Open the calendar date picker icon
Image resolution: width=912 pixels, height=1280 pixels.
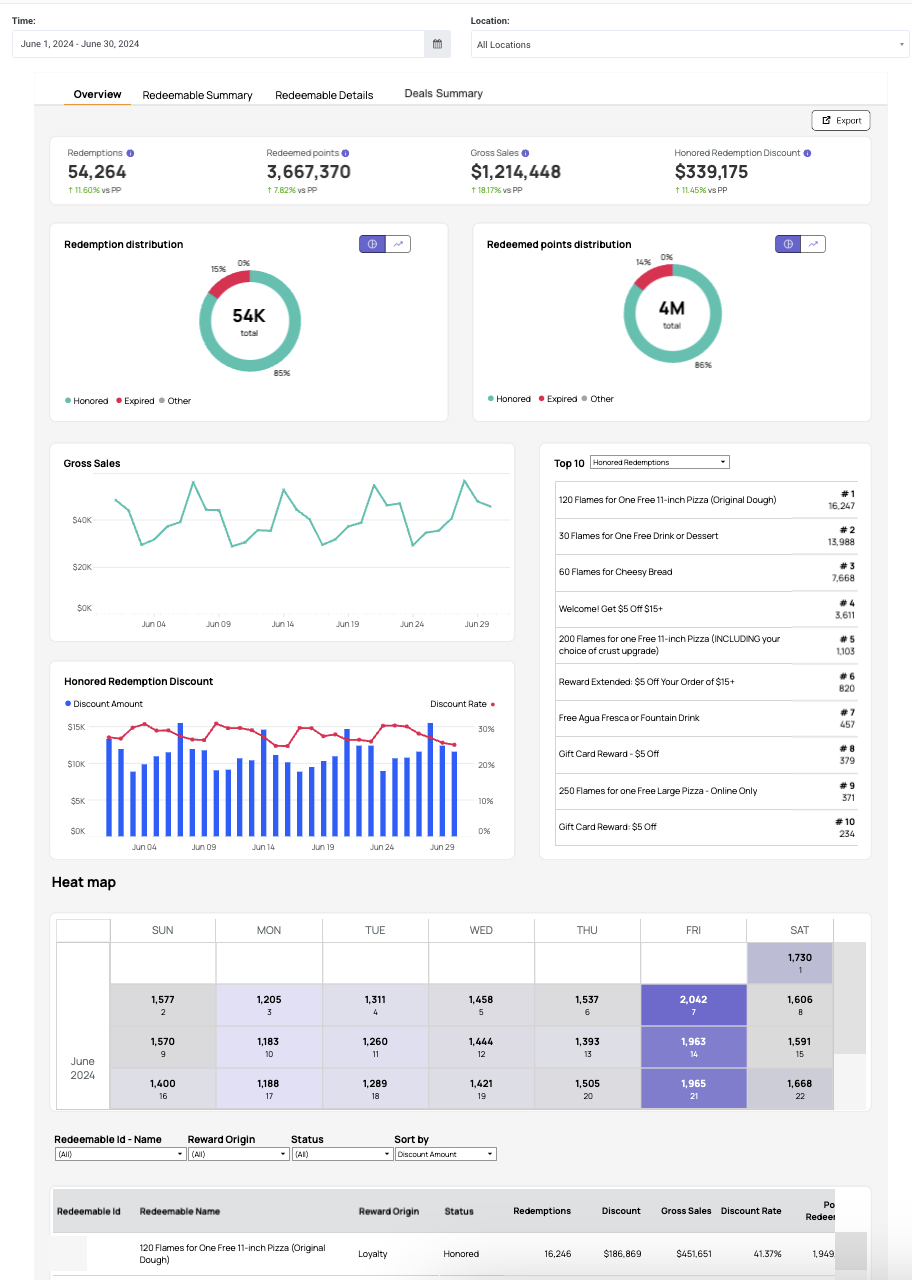(x=437, y=44)
